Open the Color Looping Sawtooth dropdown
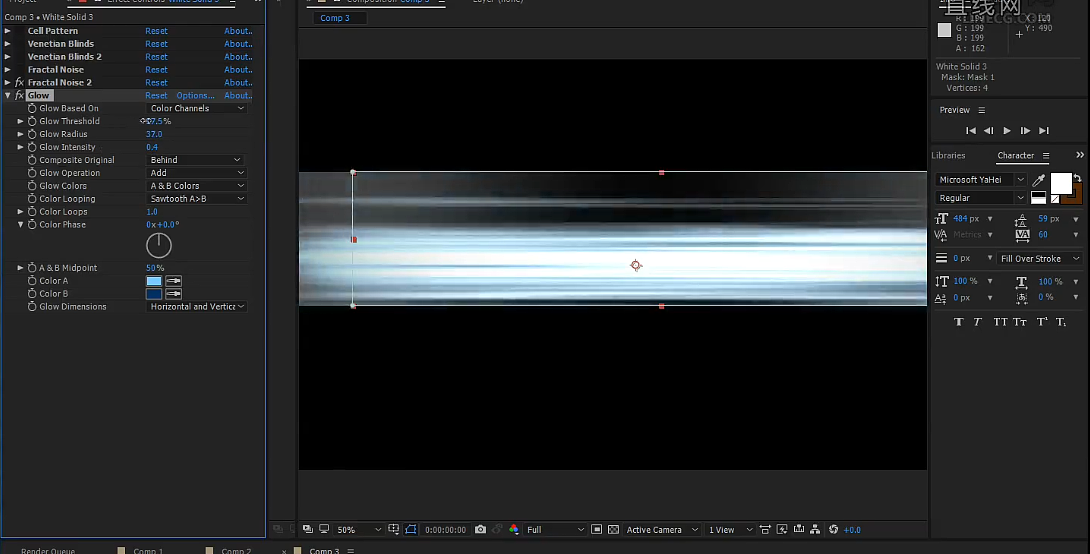Screen dimensions: 1090x554 click(x=197, y=199)
